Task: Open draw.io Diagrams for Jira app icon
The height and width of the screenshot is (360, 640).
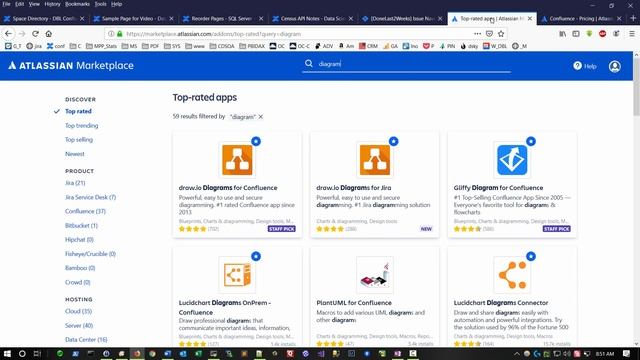Action: tap(375, 160)
